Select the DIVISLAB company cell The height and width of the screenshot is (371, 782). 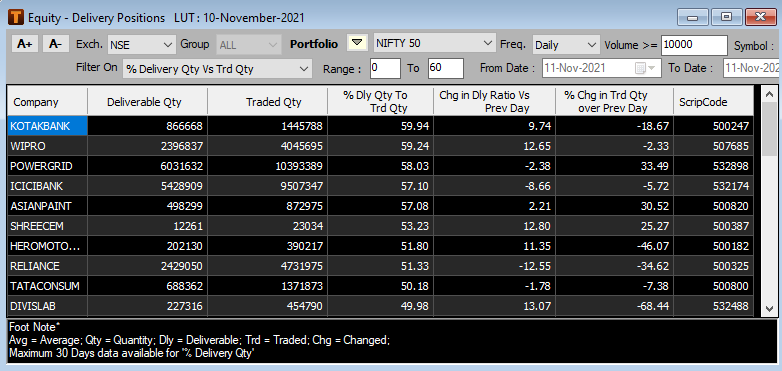click(x=47, y=306)
